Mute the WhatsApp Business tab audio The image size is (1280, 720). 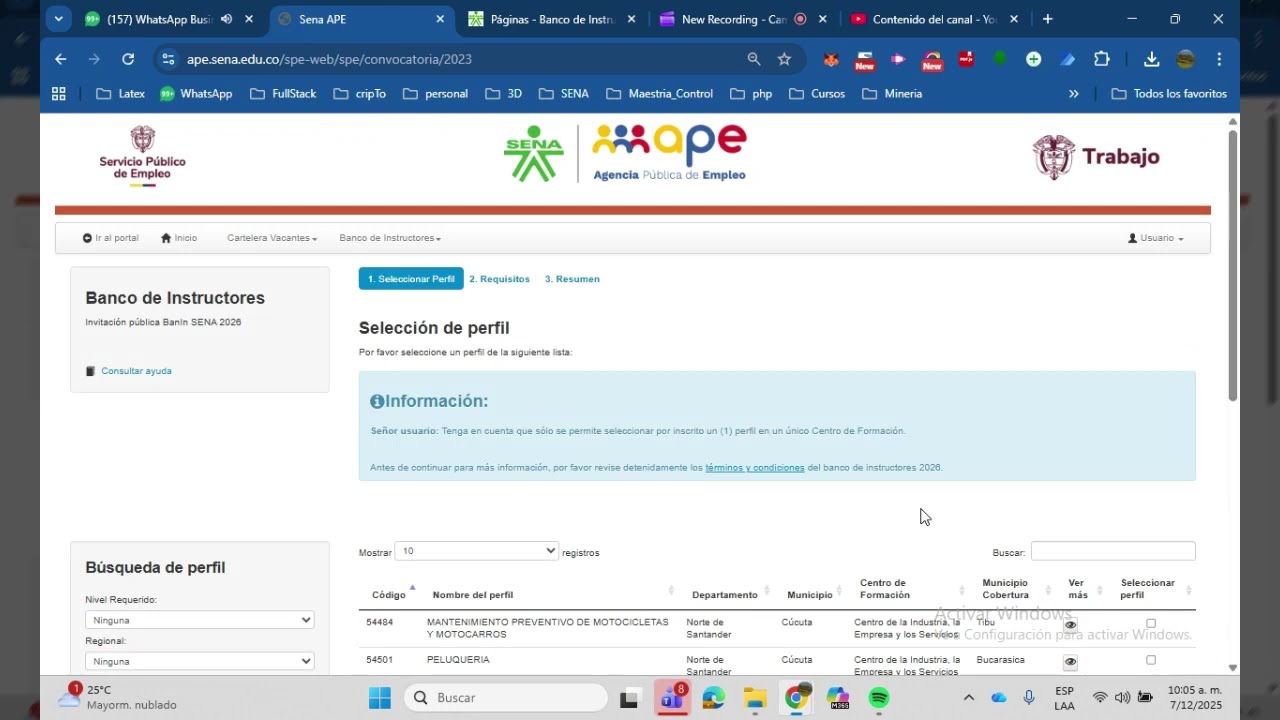227,19
